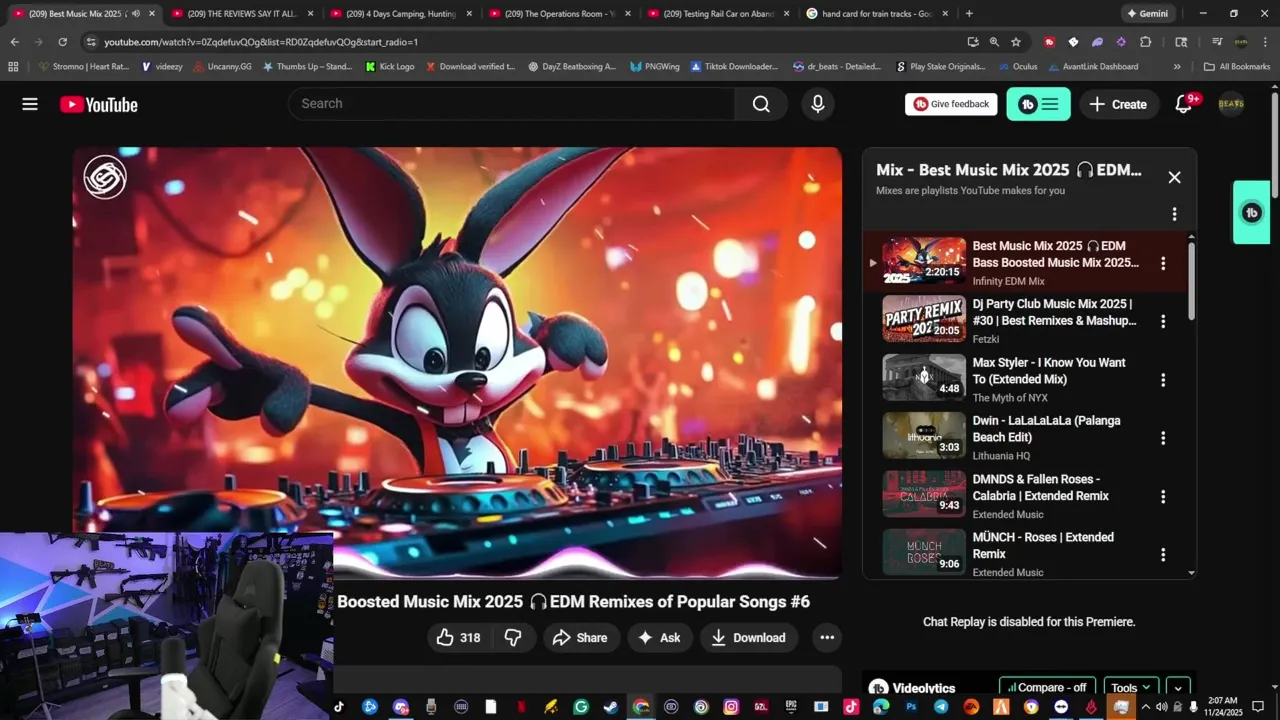The width and height of the screenshot is (1280, 720).
Task: Open options for Dj Party Club Music Mix
Action: (x=1162, y=321)
